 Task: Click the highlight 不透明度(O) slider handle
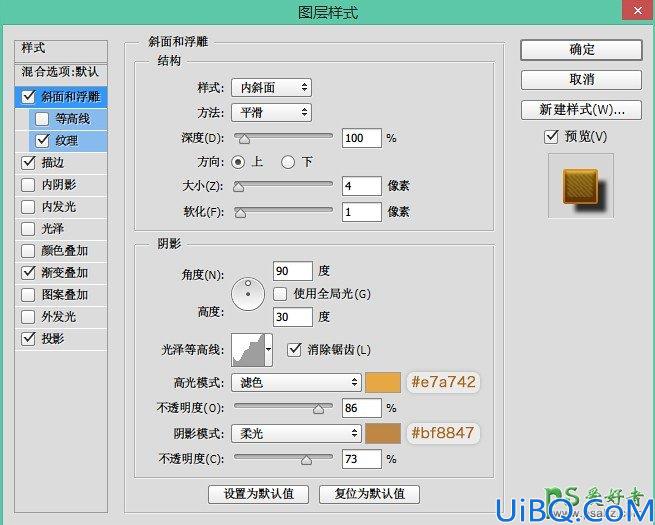(318, 409)
